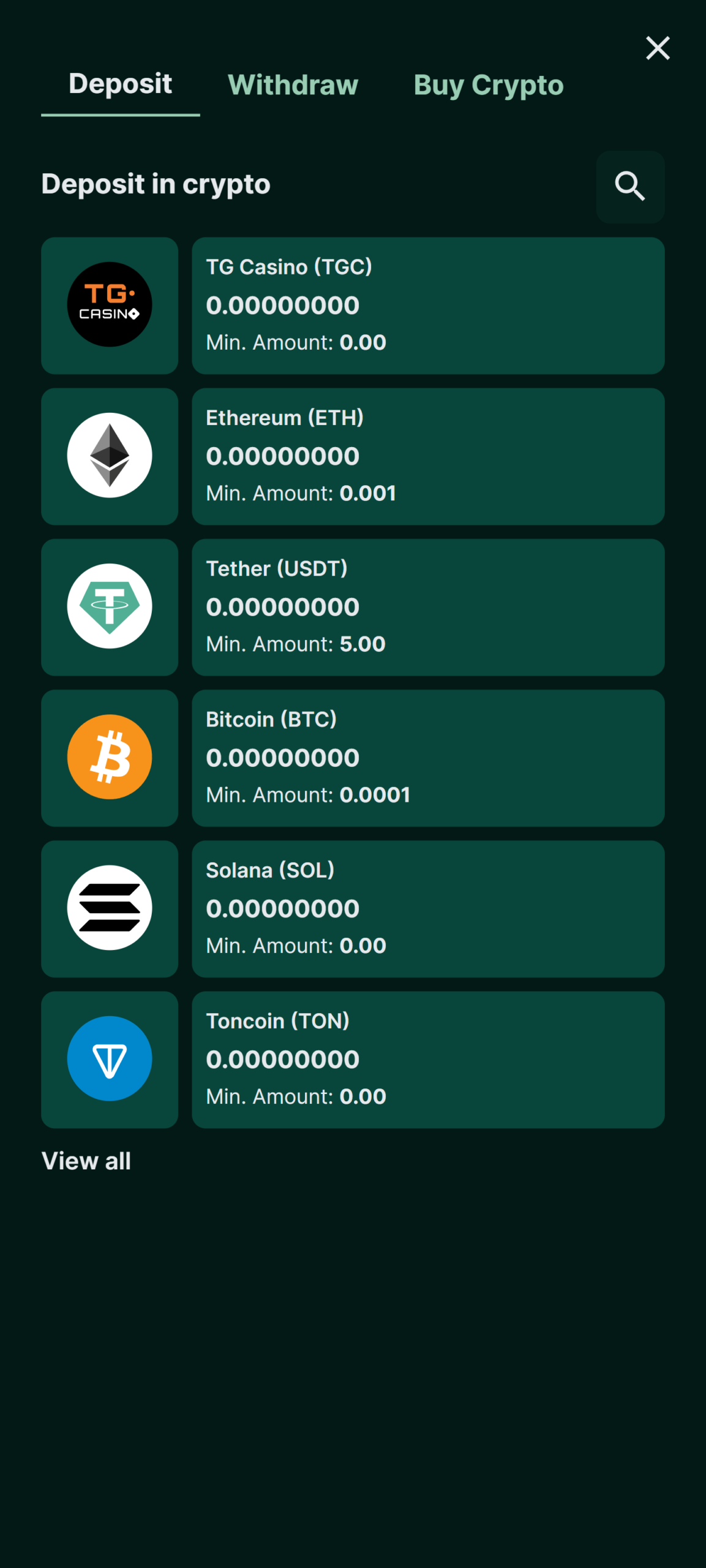Open TG Casino (TGC) deposit card

pyautogui.click(x=428, y=306)
